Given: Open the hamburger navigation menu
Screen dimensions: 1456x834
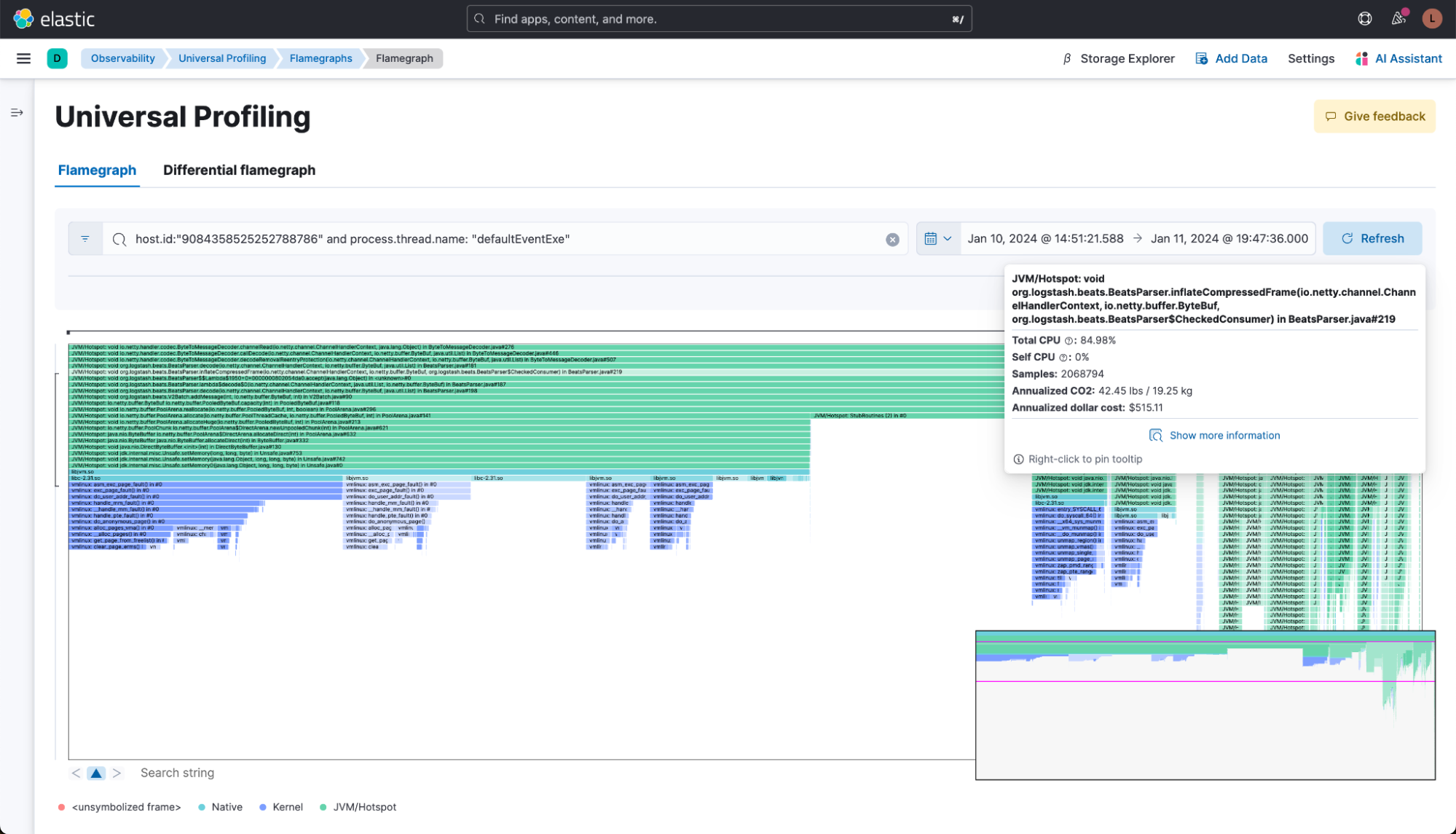Looking at the screenshot, I should pos(23,58).
